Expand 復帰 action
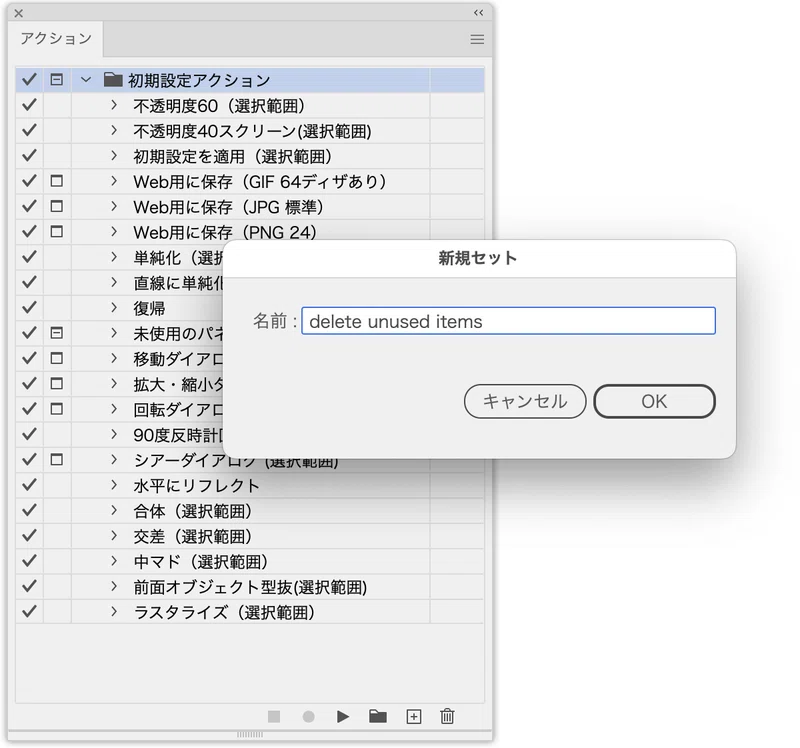Image resolution: width=800 pixels, height=748 pixels. click(x=114, y=308)
